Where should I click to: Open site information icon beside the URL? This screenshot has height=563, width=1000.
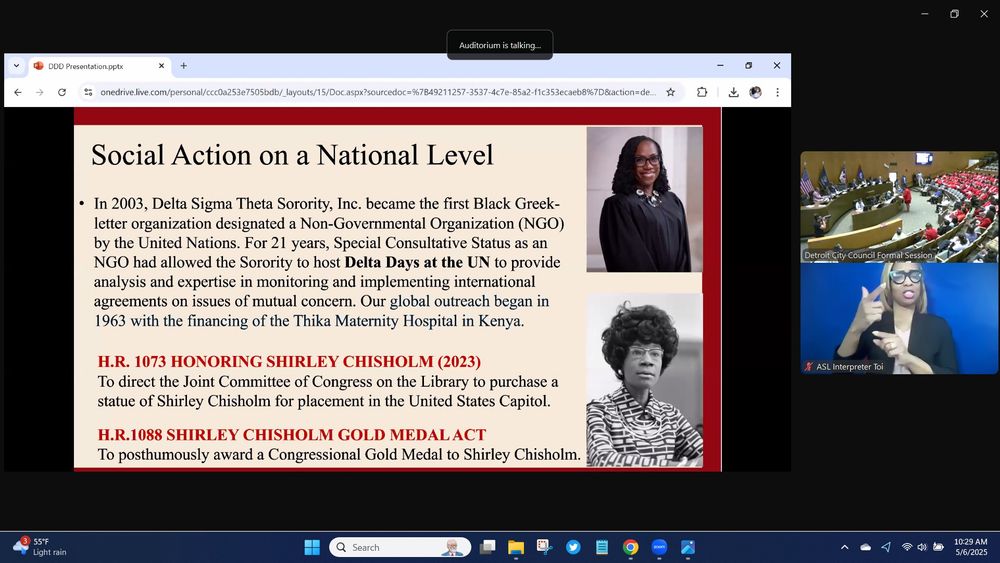click(x=88, y=92)
